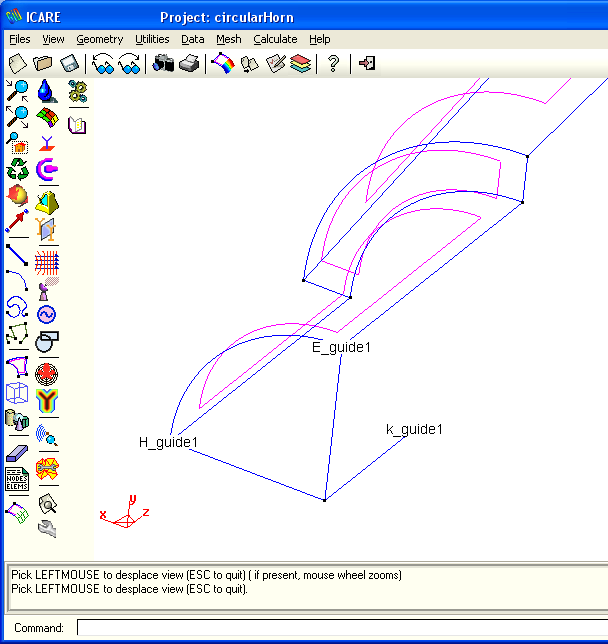Click the H_guide1 label in viewport
This screenshot has height=644, width=608.
tap(168, 442)
